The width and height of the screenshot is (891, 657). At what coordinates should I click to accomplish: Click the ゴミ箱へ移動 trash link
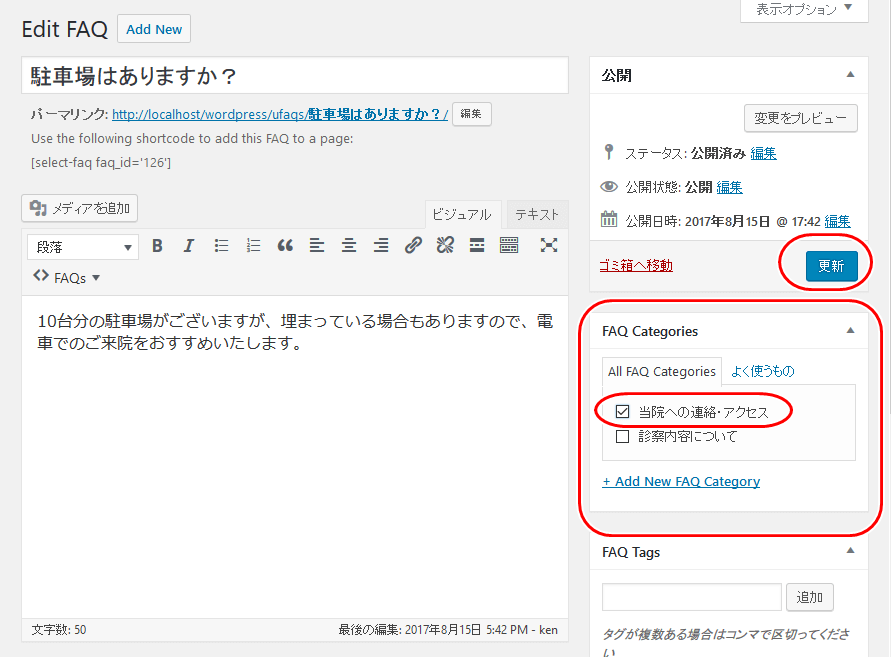tap(636, 265)
